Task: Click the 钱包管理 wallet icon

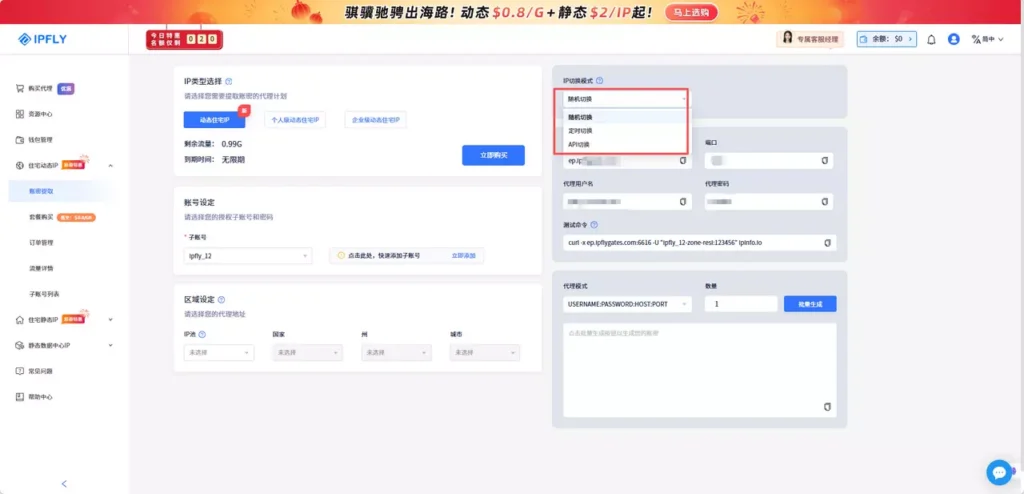Action: (x=20, y=140)
